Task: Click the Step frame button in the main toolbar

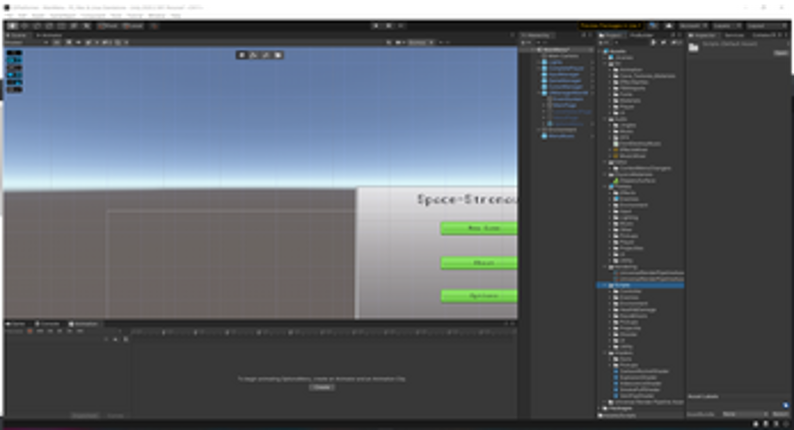Action: [401, 26]
